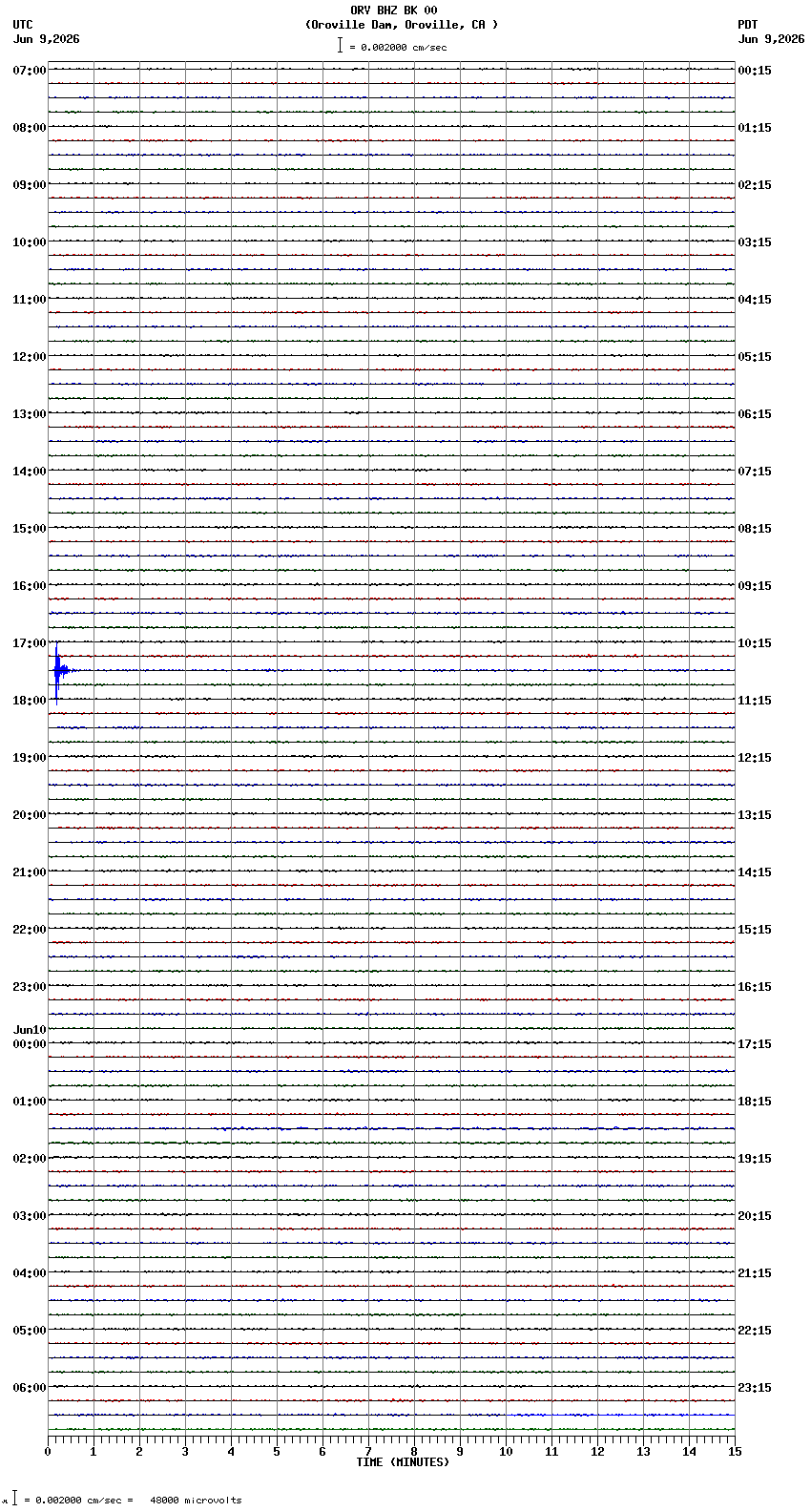Click the 'PDT' header label
This screenshot has height=1512, width=811.
748,25
